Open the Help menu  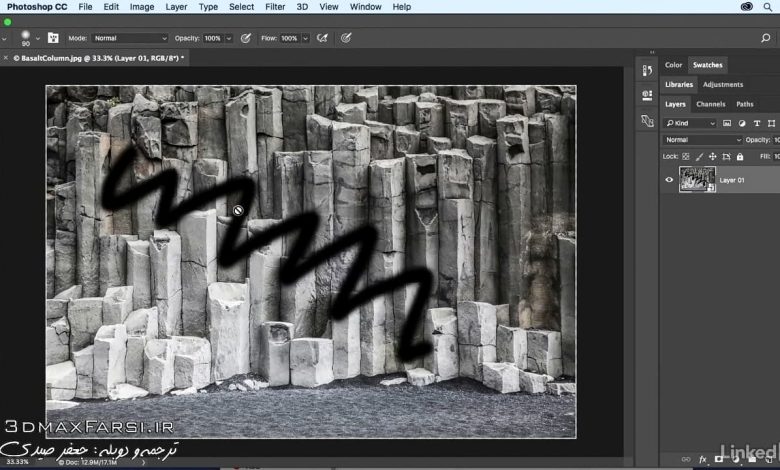click(401, 7)
